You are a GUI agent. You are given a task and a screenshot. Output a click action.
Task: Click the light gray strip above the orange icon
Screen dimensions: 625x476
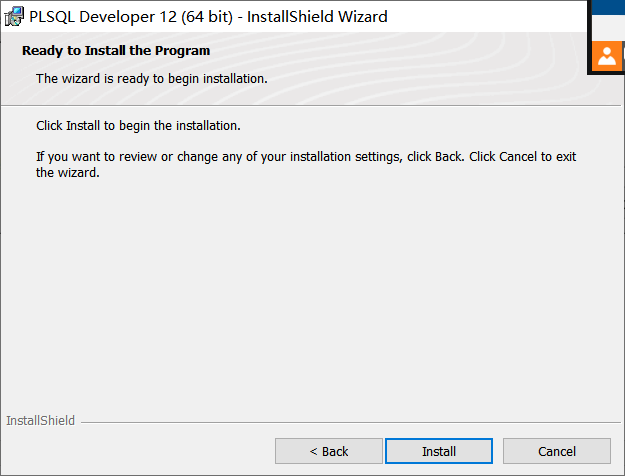pyautogui.click(x=607, y=28)
